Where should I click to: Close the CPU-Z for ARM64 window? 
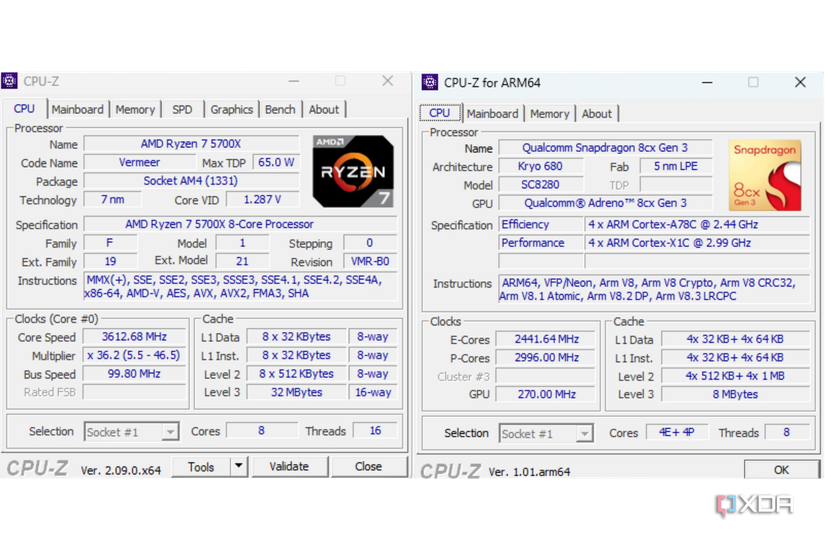tap(800, 83)
